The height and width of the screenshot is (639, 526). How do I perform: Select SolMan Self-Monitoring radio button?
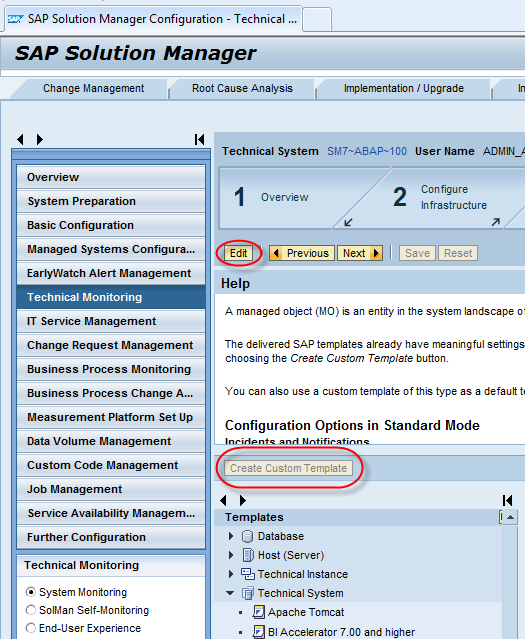tap(31, 610)
